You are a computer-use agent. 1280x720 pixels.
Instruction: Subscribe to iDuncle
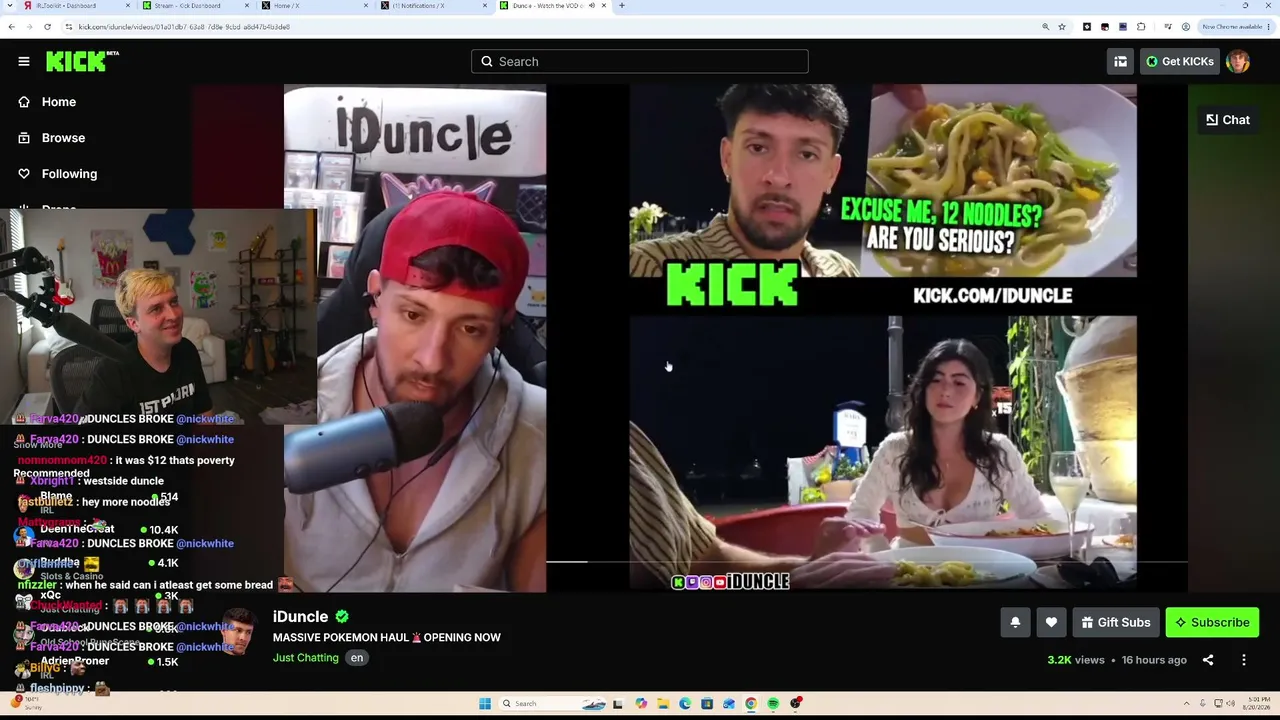tap(1212, 622)
